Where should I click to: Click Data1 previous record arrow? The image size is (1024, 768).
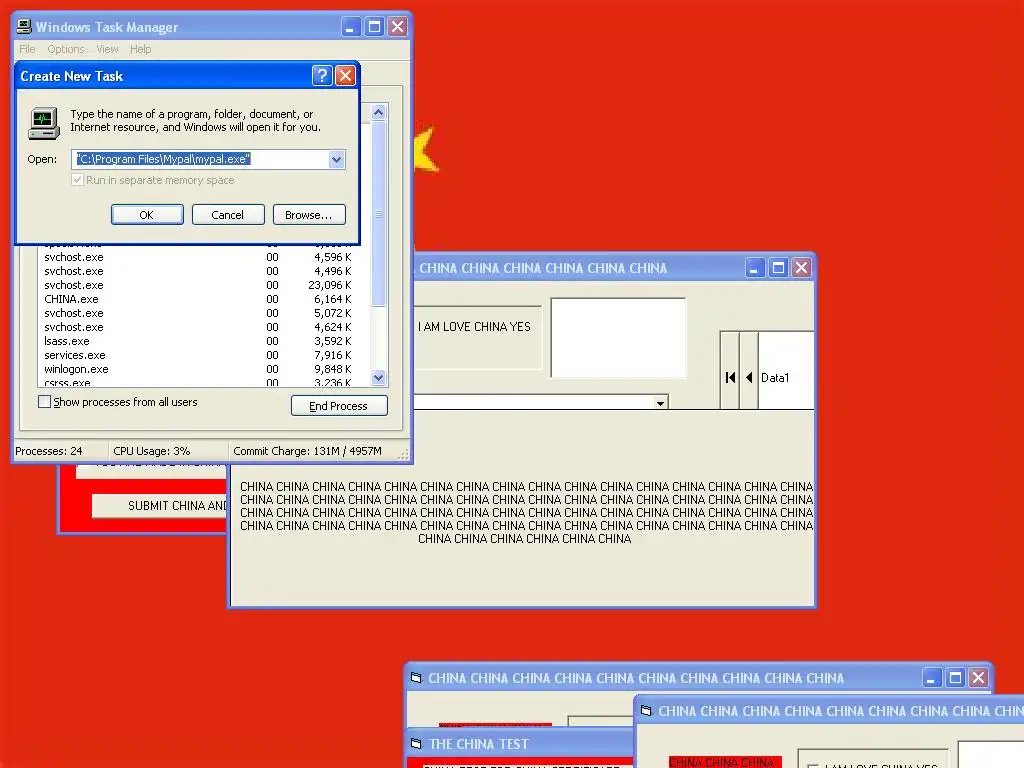749,377
